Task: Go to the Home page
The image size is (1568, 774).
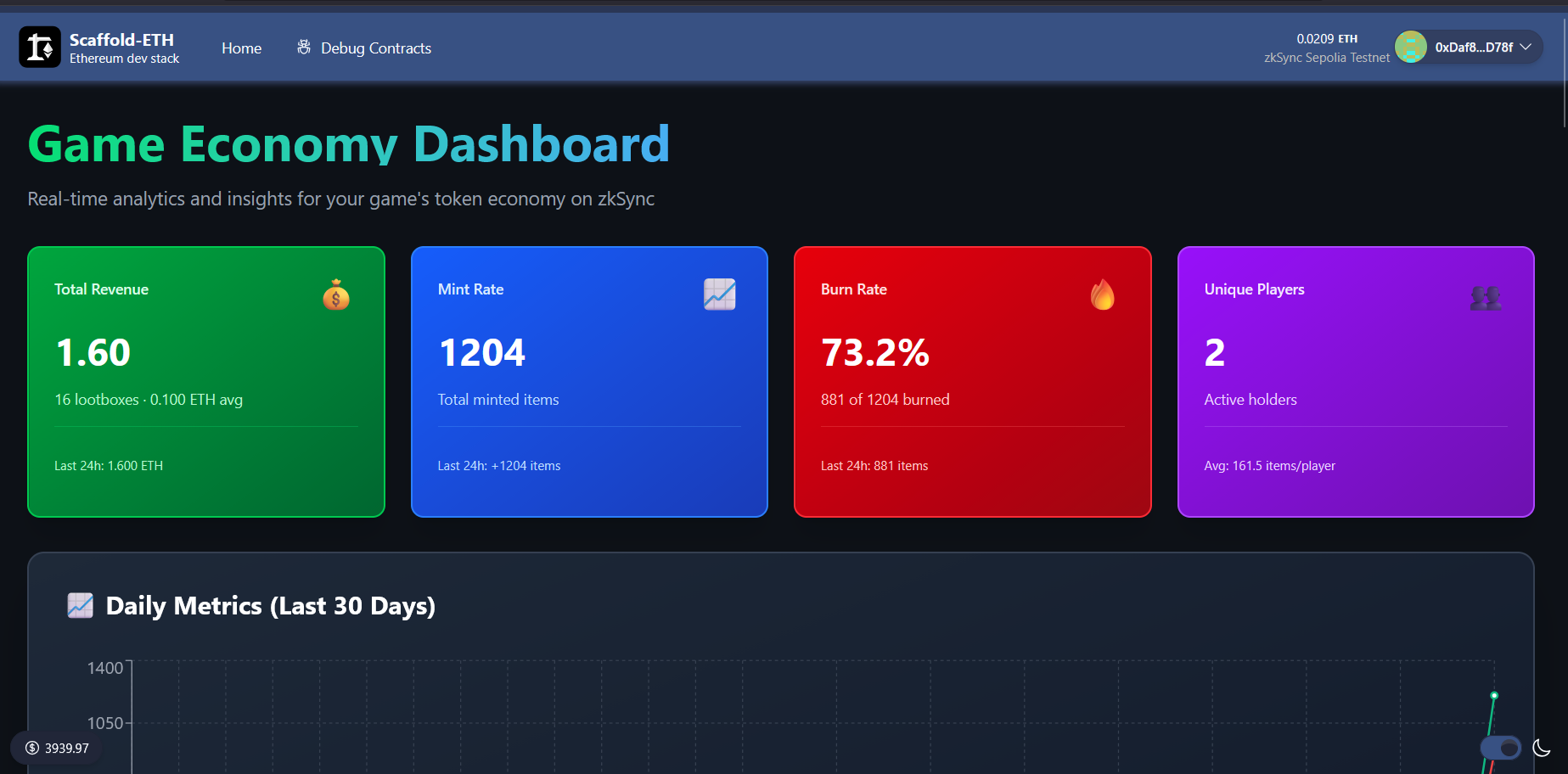Action: [x=242, y=48]
